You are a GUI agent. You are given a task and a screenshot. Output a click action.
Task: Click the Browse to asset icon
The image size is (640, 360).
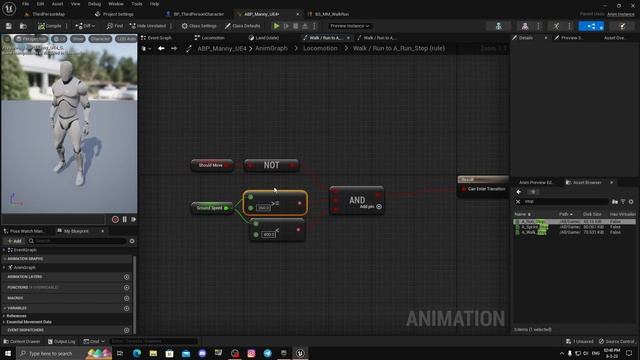(x=23, y=26)
